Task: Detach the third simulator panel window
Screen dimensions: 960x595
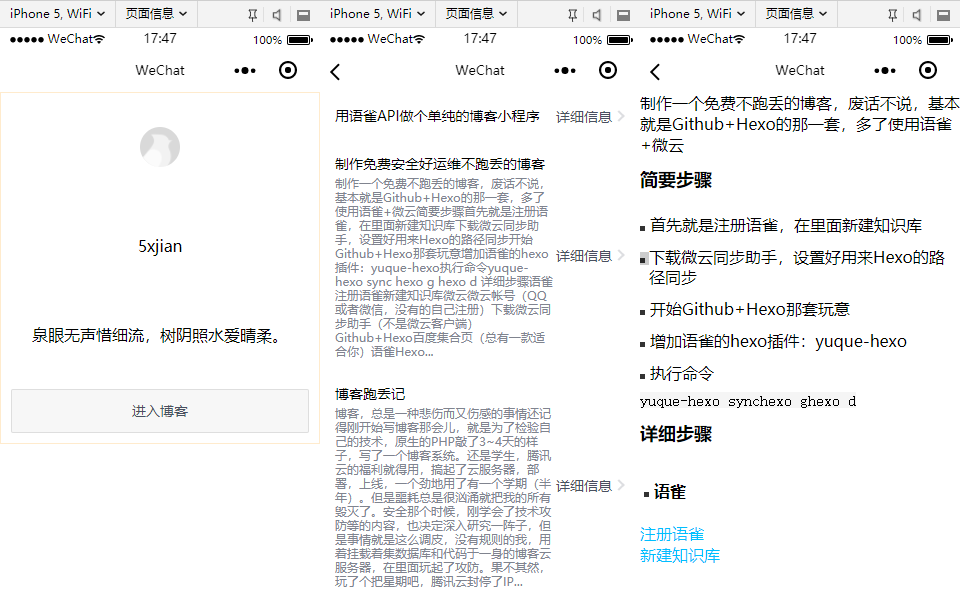Action: 943,15
